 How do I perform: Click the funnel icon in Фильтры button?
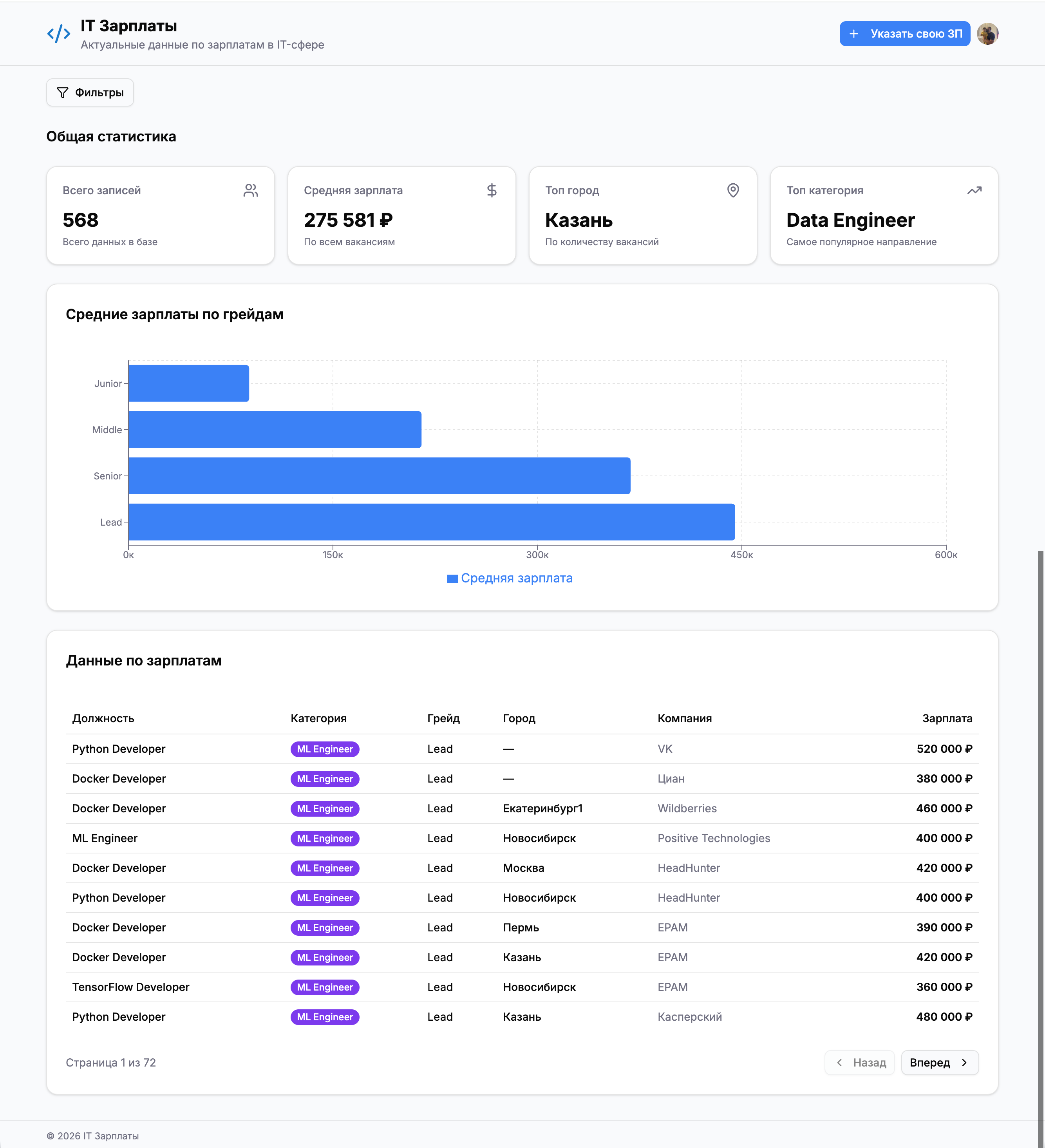pos(63,93)
